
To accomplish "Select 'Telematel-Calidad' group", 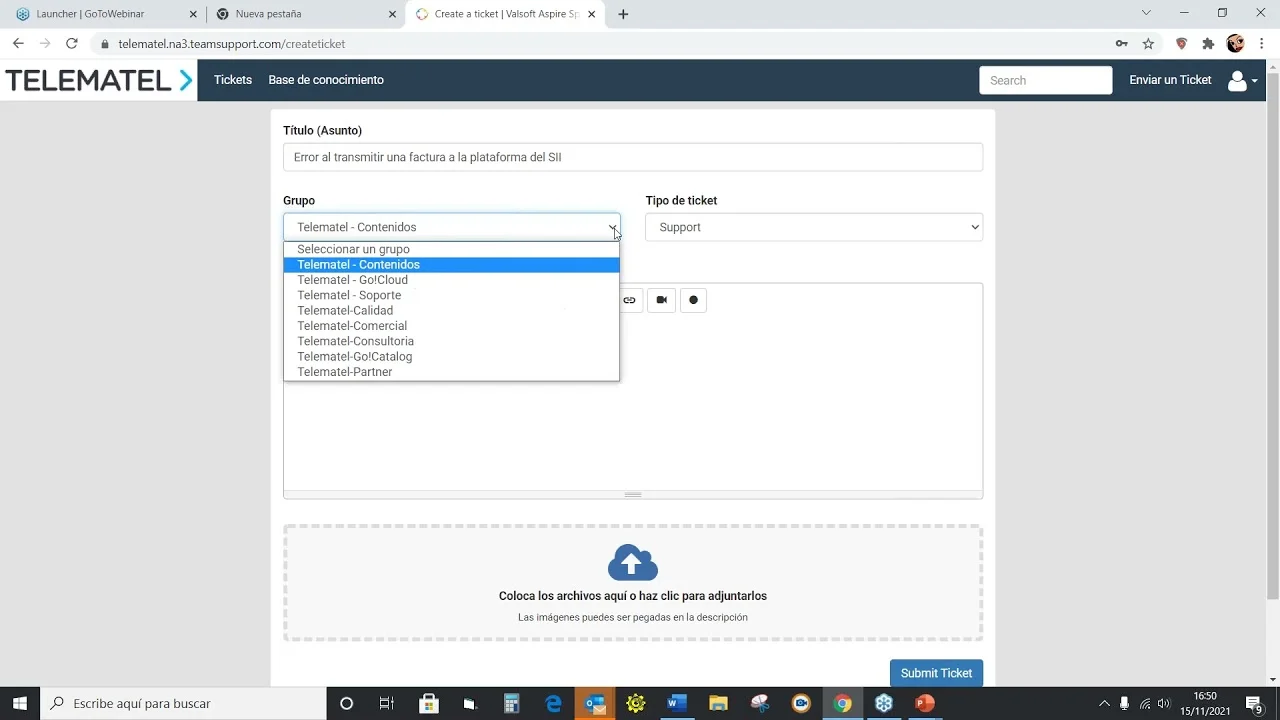I will 451,311.
